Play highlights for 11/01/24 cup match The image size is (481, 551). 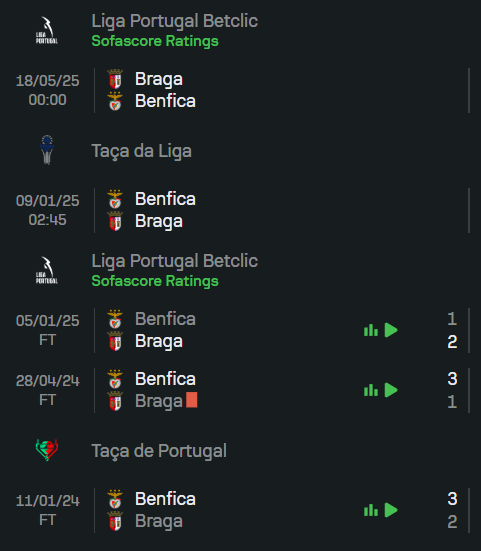coord(391,510)
